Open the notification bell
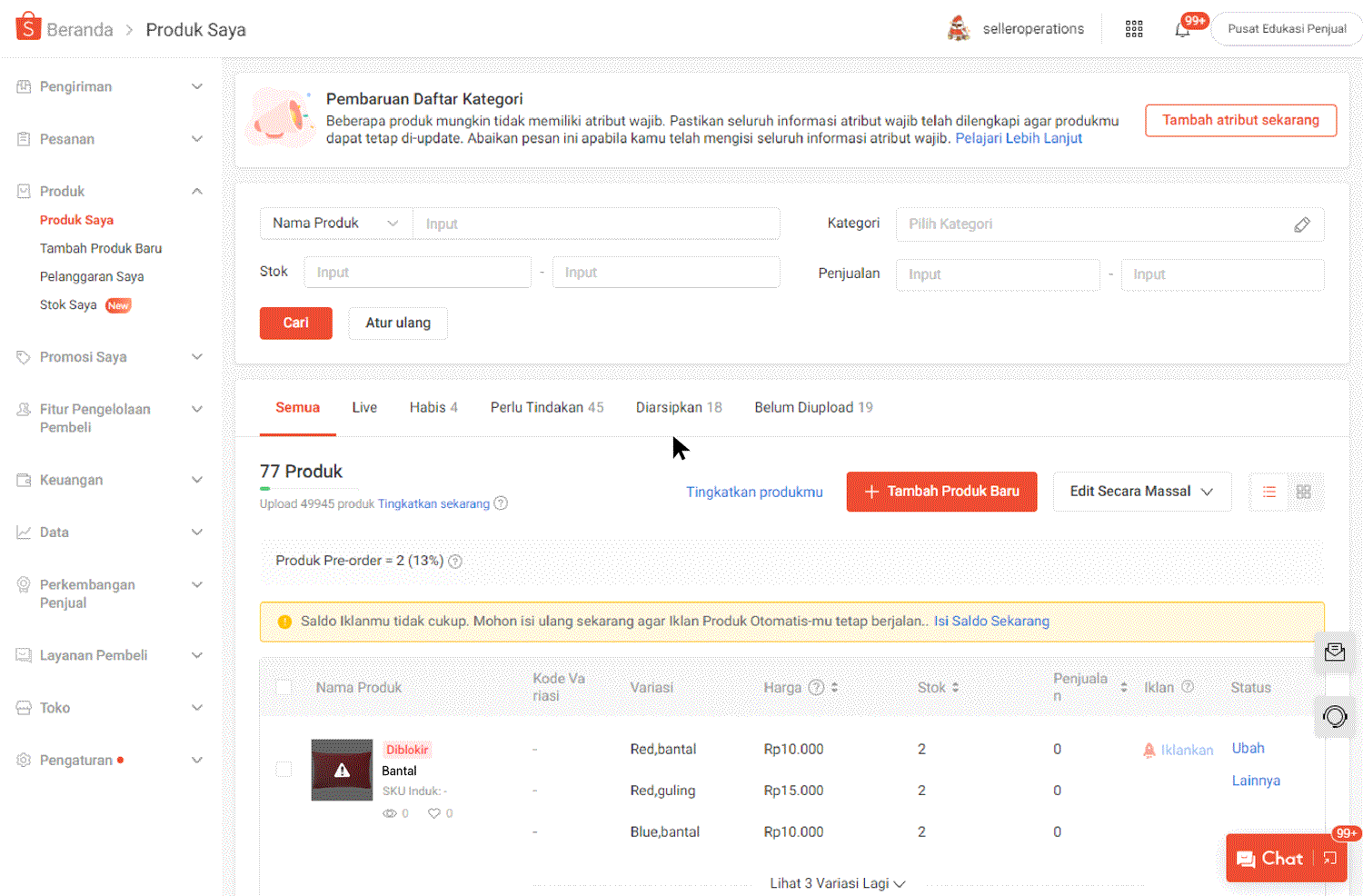This screenshot has height=896, width=1363. [1182, 29]
